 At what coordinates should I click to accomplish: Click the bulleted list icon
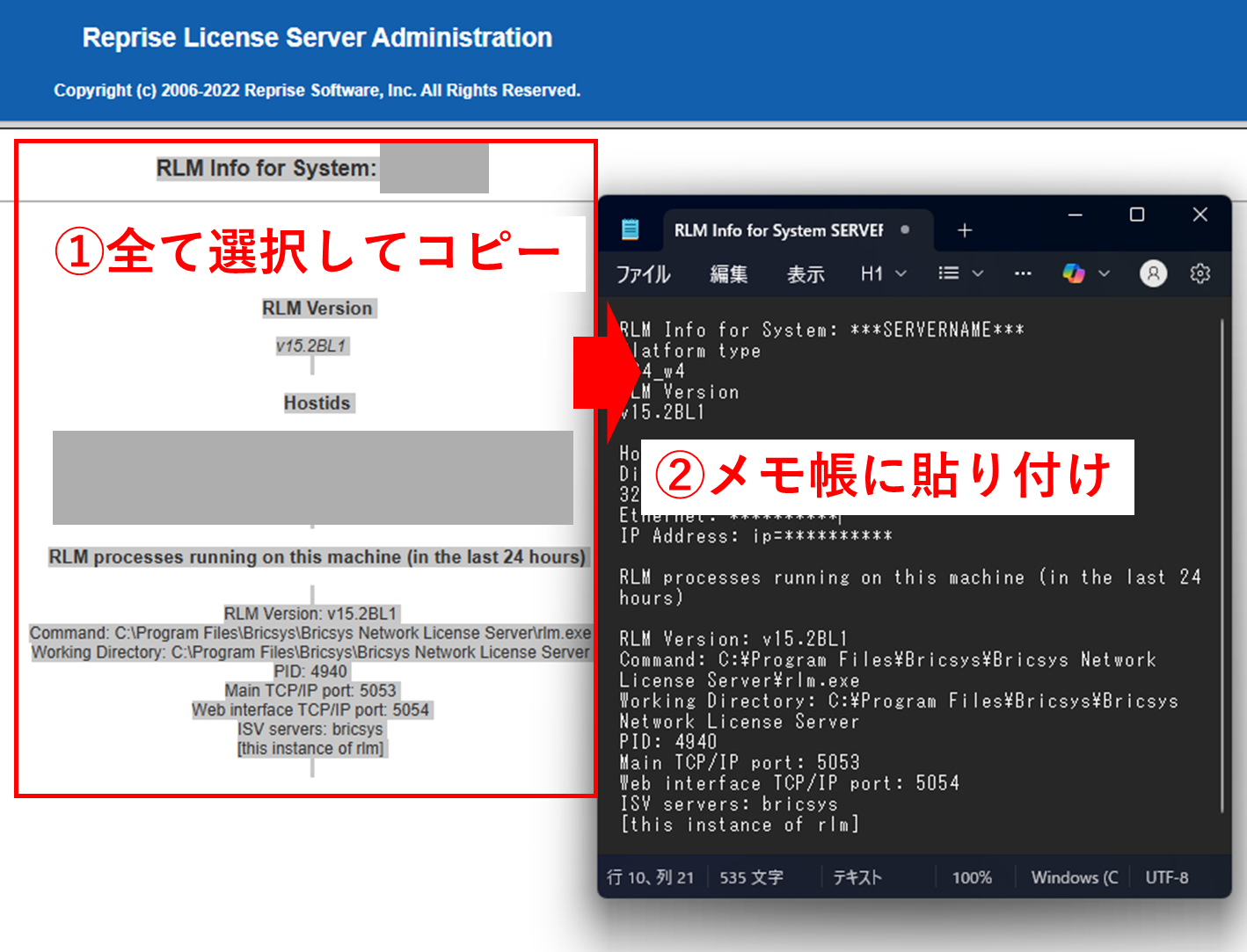pos(949,273)
